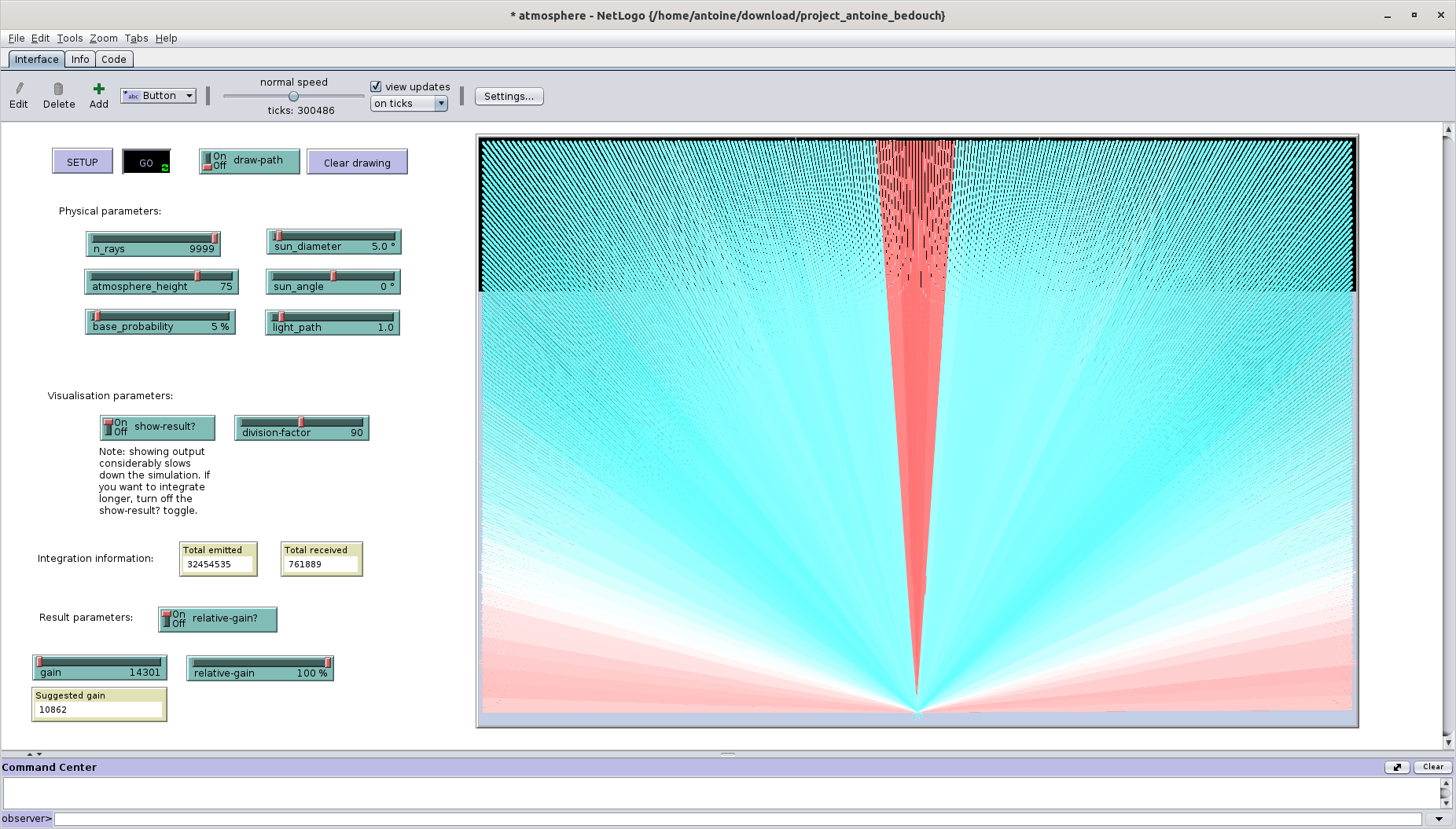The image size is (1456, 829).
Task: Adjust the model speed slider
Action: click(293, 97)
